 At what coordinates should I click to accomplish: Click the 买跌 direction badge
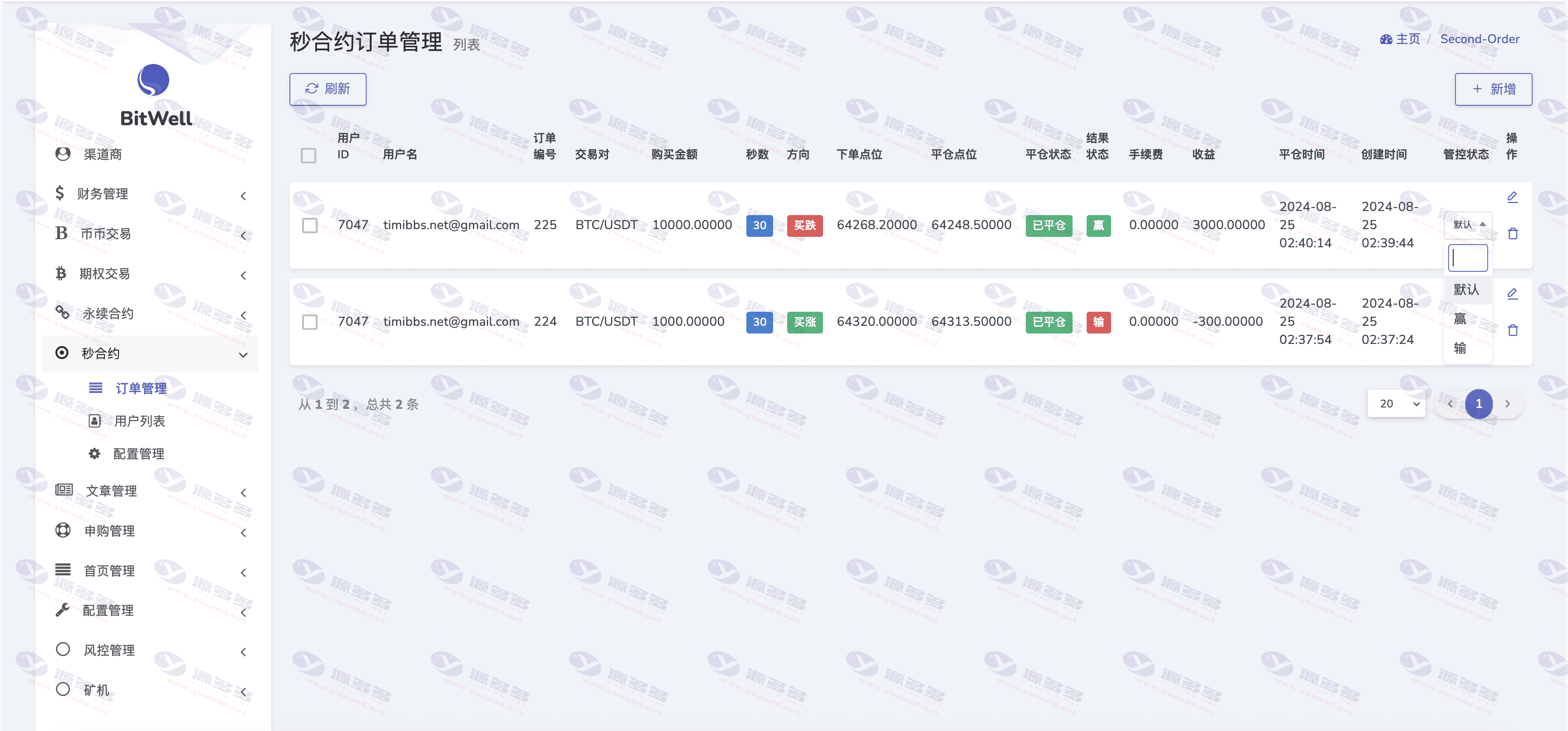pyautogui.click(x=805, y=225)
